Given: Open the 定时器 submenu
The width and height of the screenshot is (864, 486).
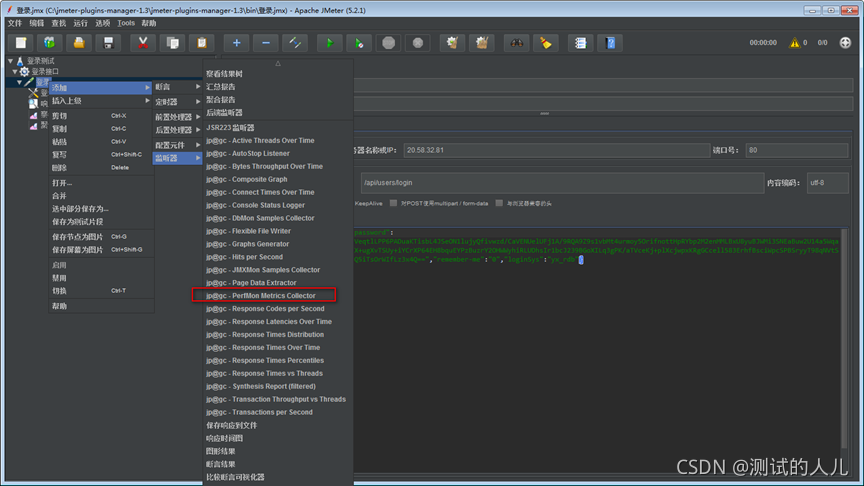Looking at the screenshot, I should pos(177,102).
